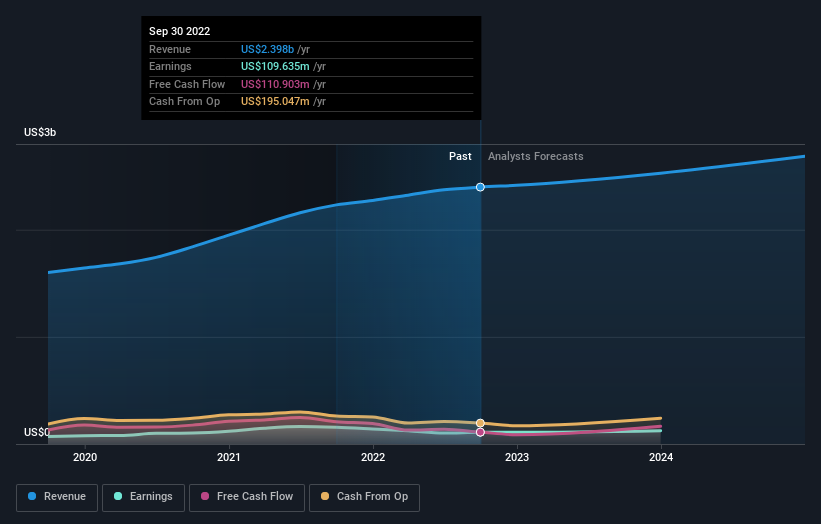Screen dimensions: 821x524
Task: Click the US$0 y-axis label
Action: pyautogui.click(x=37, y=432)
